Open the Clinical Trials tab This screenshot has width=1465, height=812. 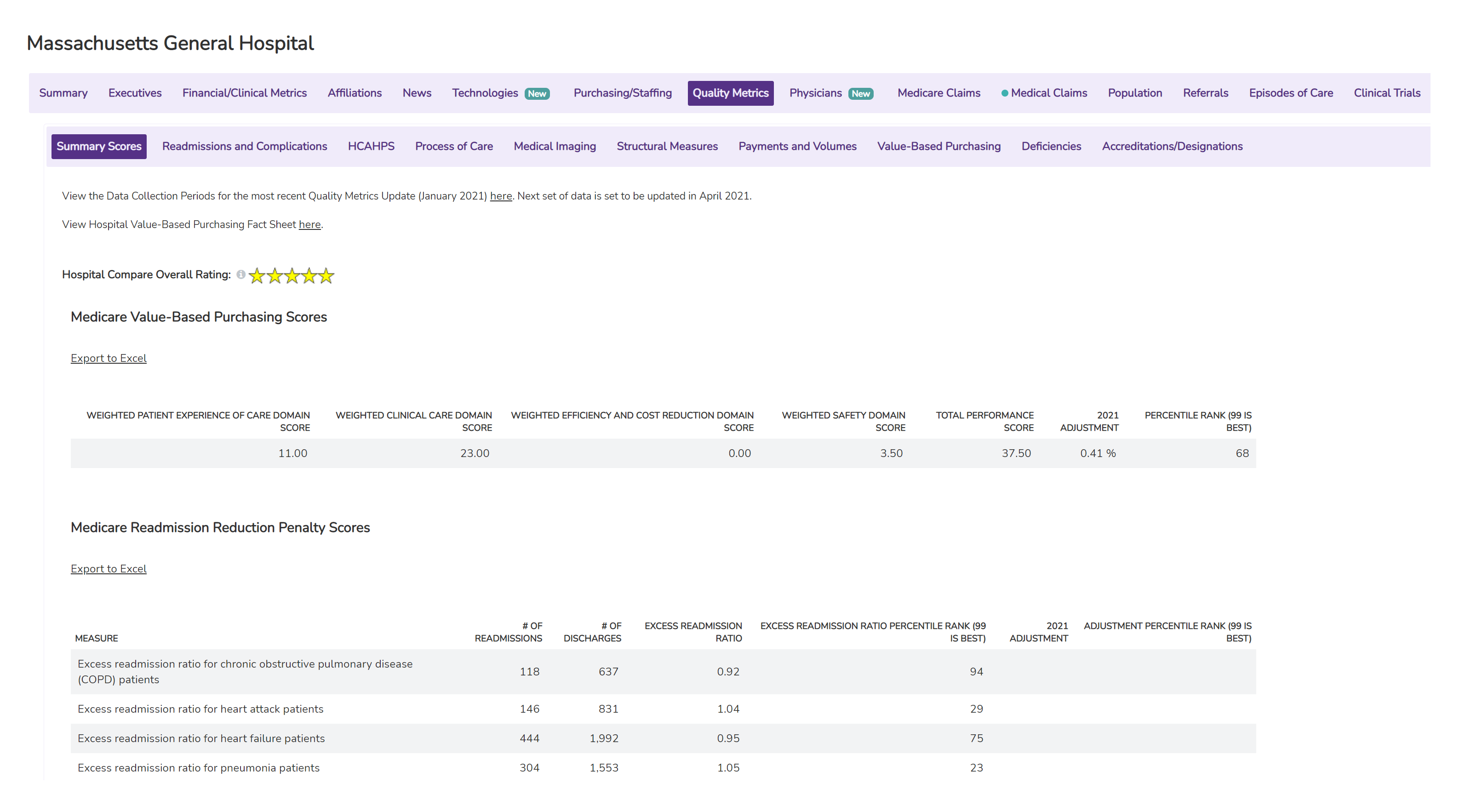[1386, 93]
